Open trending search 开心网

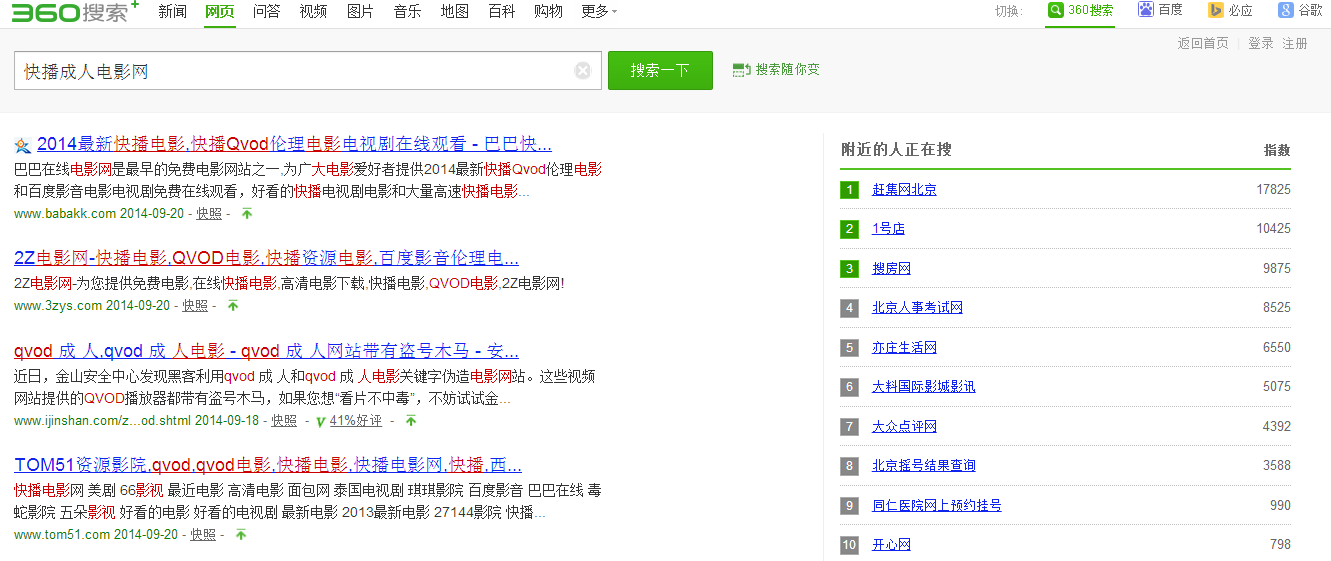tap(891, 545)
